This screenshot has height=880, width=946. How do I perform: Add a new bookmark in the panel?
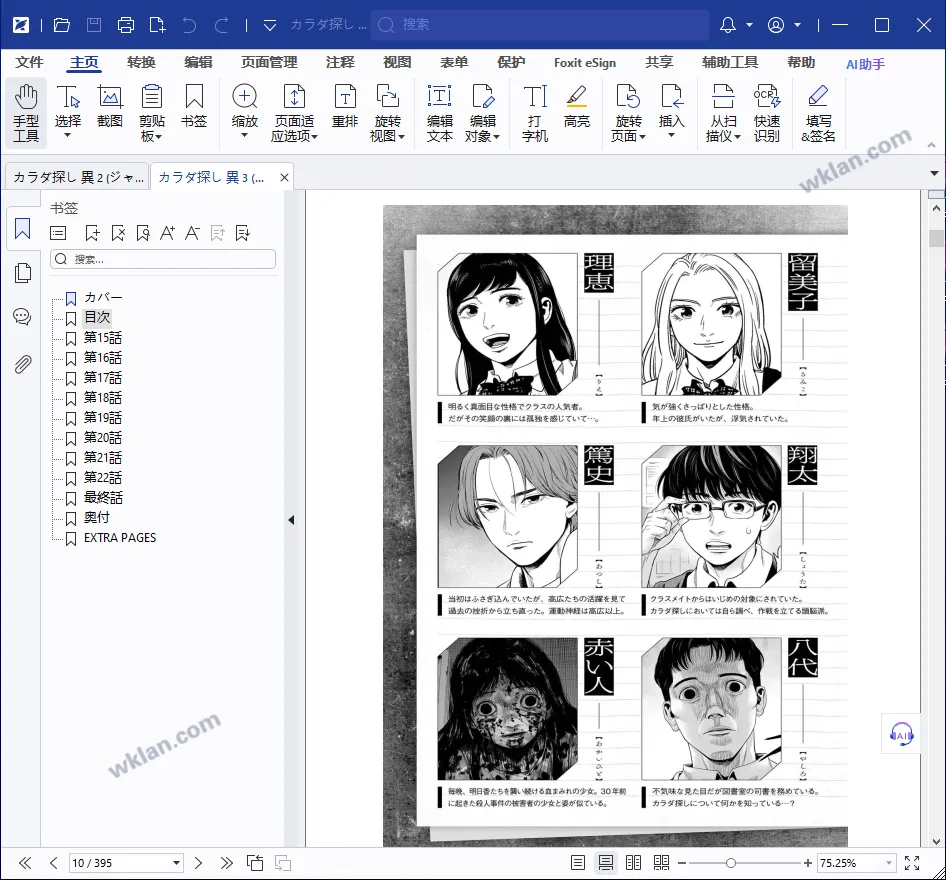(93, 233)
